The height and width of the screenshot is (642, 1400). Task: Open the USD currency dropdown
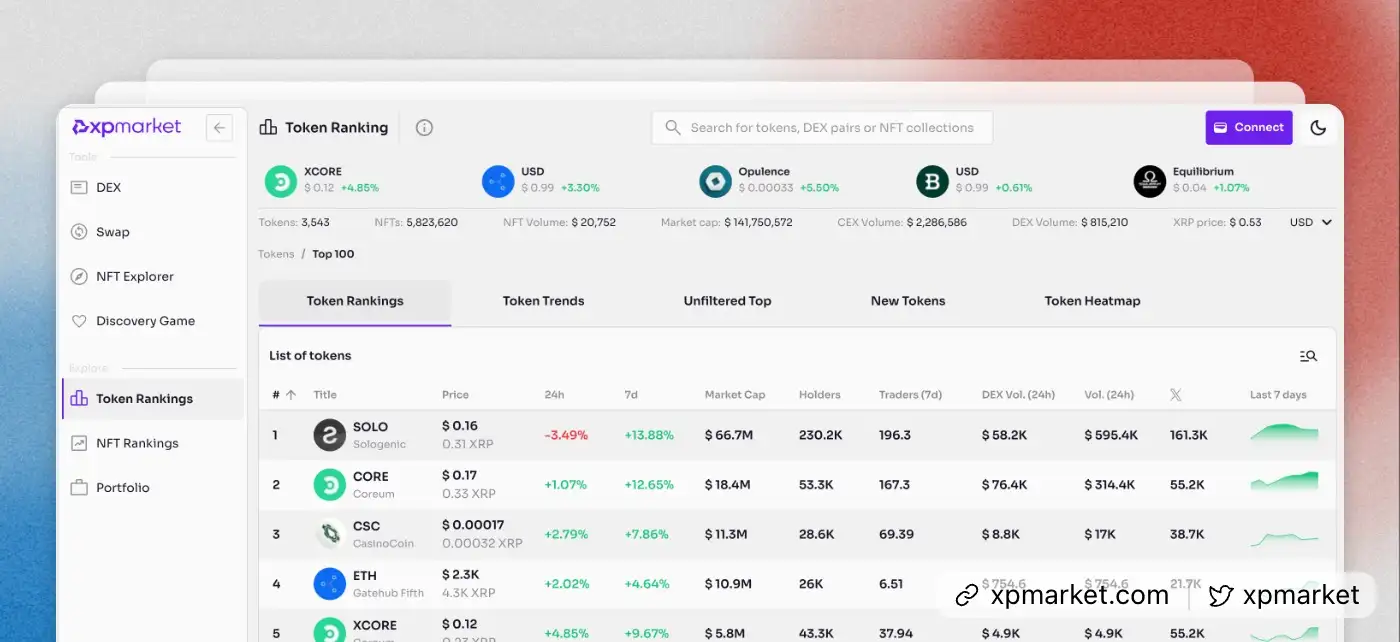click(1311, 222)
